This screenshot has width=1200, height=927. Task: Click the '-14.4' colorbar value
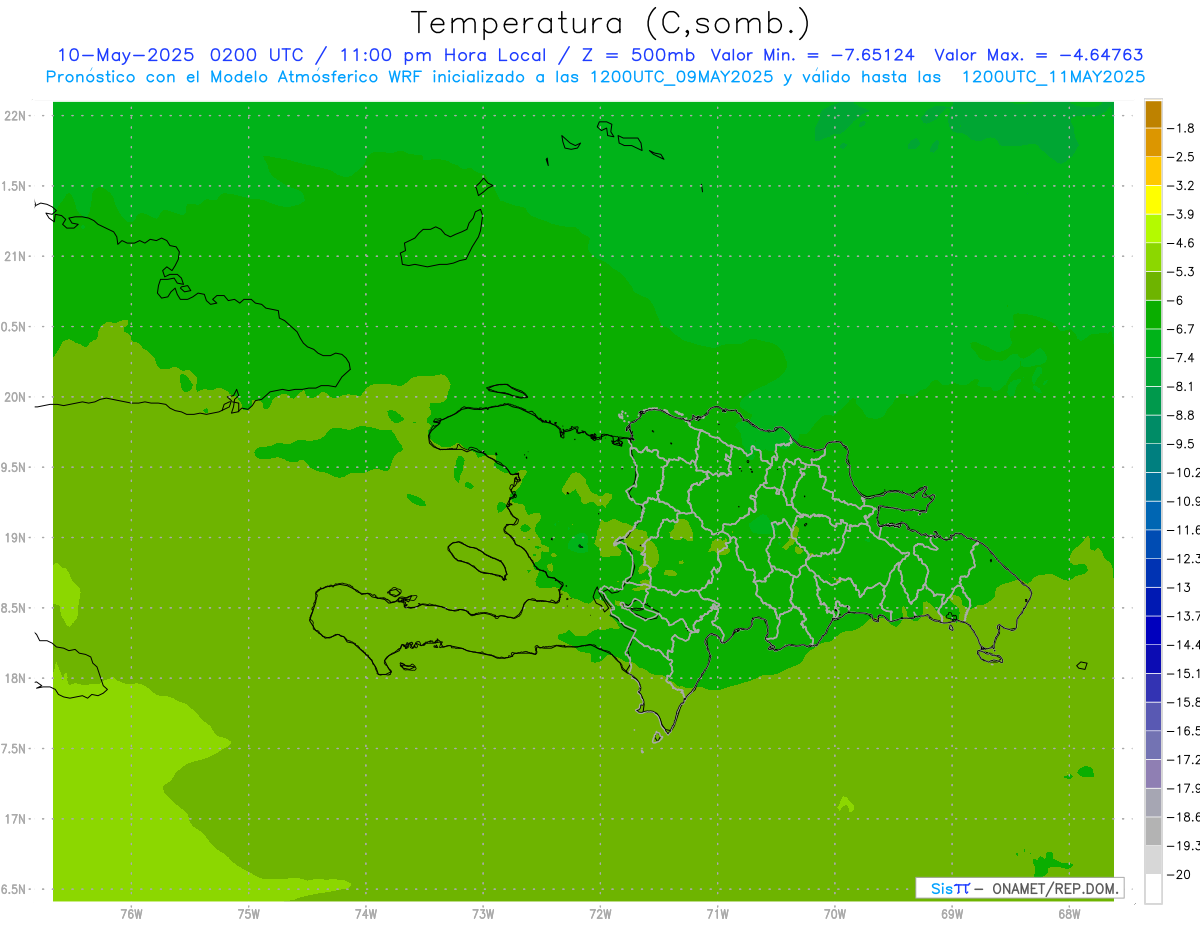[1184, 645]
